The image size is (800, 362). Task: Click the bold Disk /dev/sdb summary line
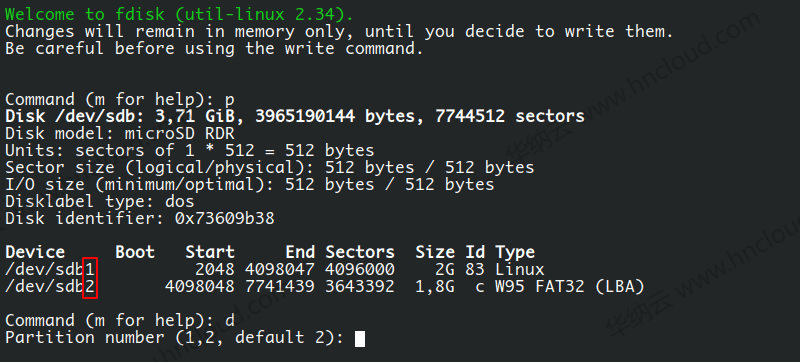pos(295,116)
